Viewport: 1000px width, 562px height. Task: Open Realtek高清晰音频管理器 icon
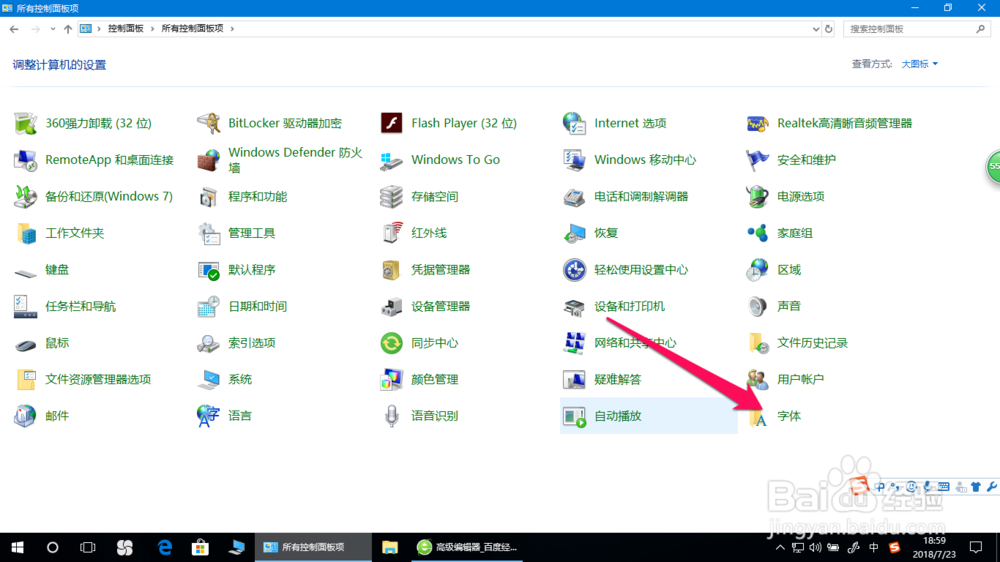pos(757,123)
